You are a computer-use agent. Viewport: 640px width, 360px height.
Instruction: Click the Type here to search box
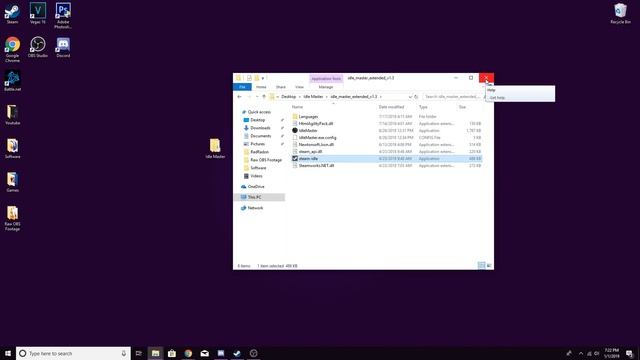click(x=73, y=353)
